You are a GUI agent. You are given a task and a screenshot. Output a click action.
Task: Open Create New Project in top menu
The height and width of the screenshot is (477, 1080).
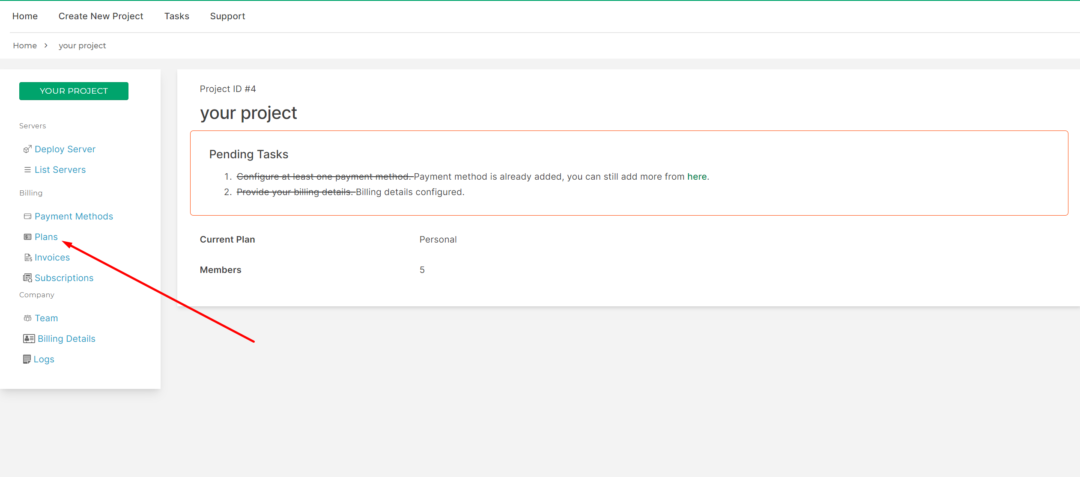point(101,16)
